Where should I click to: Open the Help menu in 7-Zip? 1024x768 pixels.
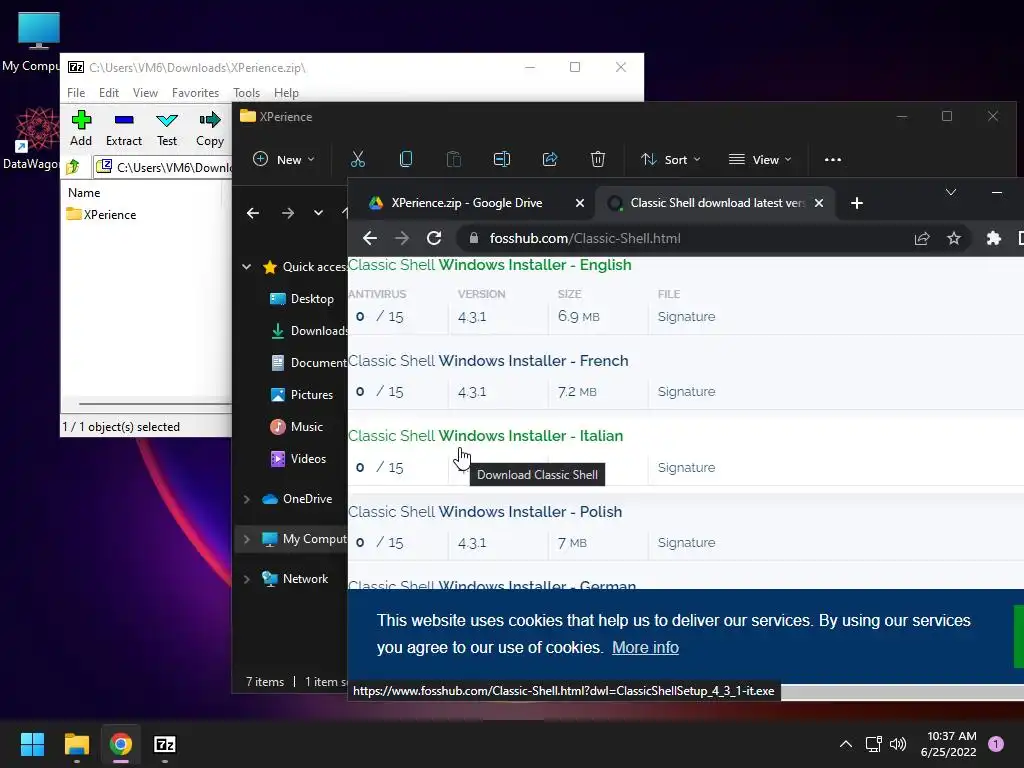(x=286, y=93)
